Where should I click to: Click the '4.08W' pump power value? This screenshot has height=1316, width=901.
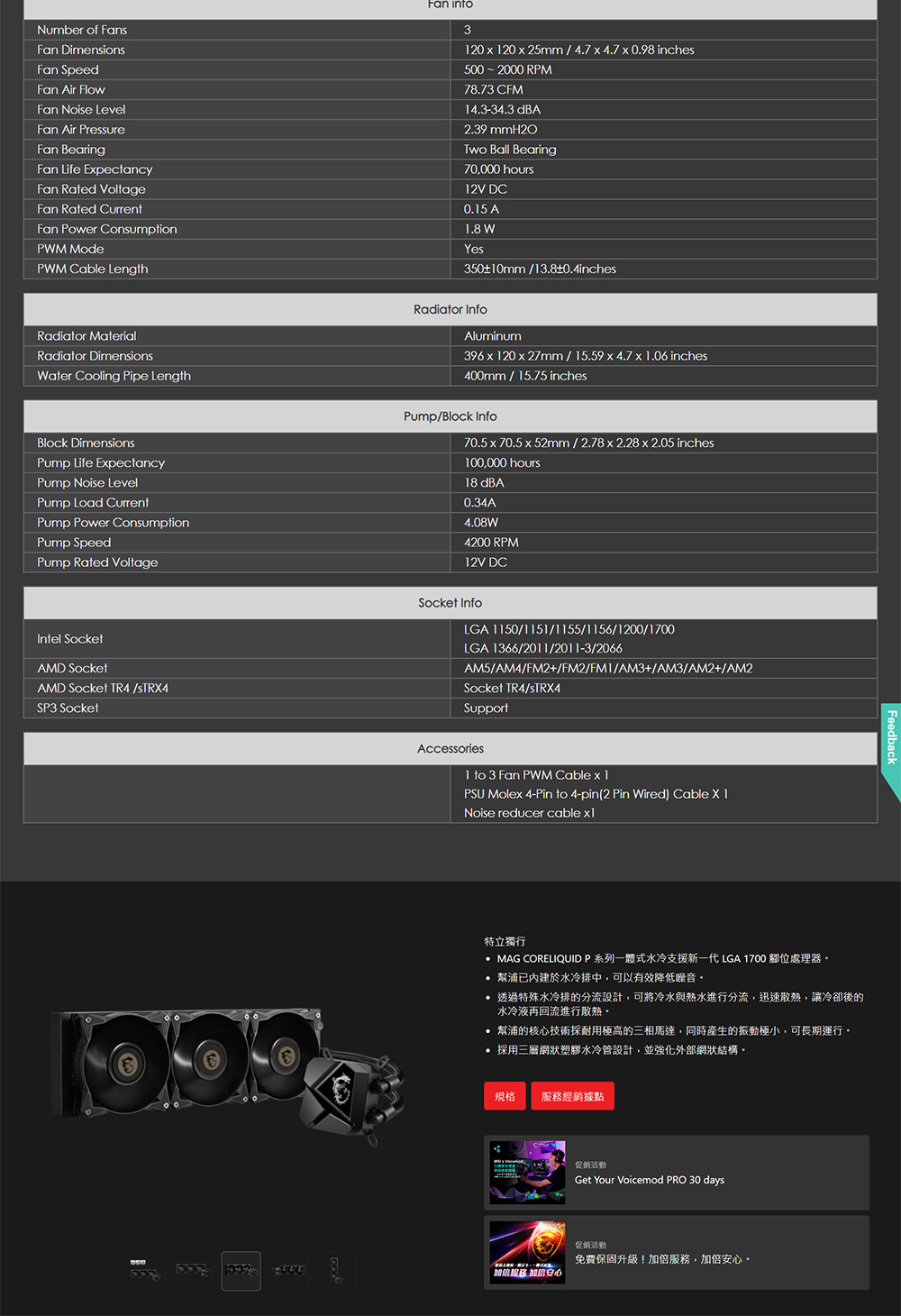(481, 522)
